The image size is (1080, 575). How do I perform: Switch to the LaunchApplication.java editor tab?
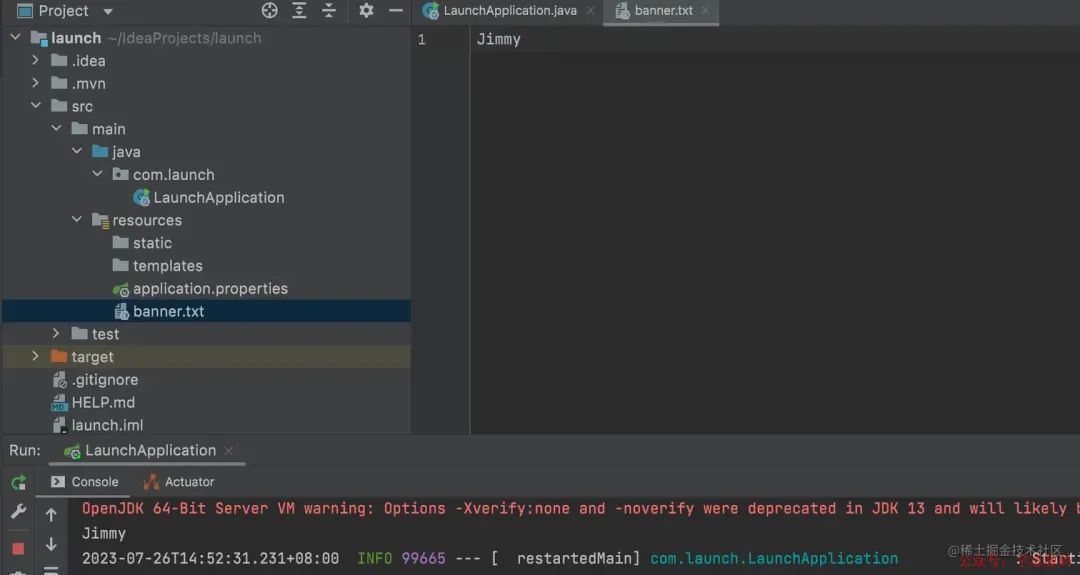pos(510,10)
